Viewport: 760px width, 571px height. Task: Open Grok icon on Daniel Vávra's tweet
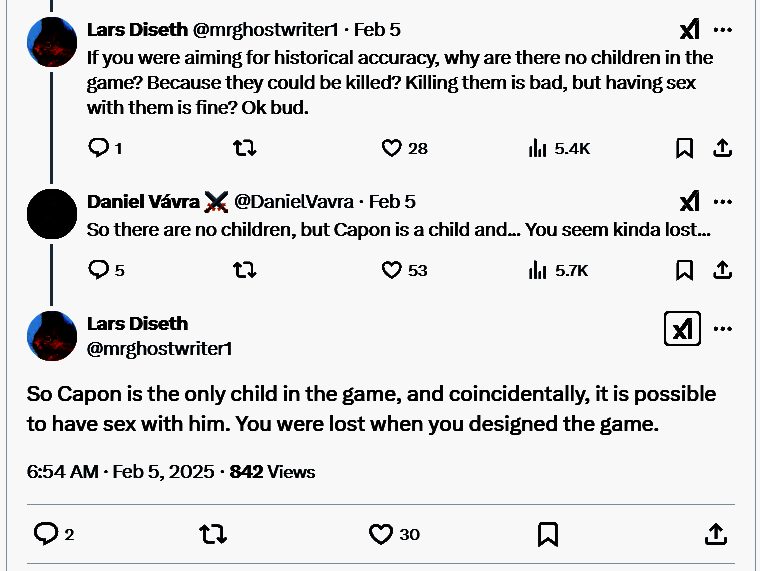pyautogui.click(x=689, y=202)
